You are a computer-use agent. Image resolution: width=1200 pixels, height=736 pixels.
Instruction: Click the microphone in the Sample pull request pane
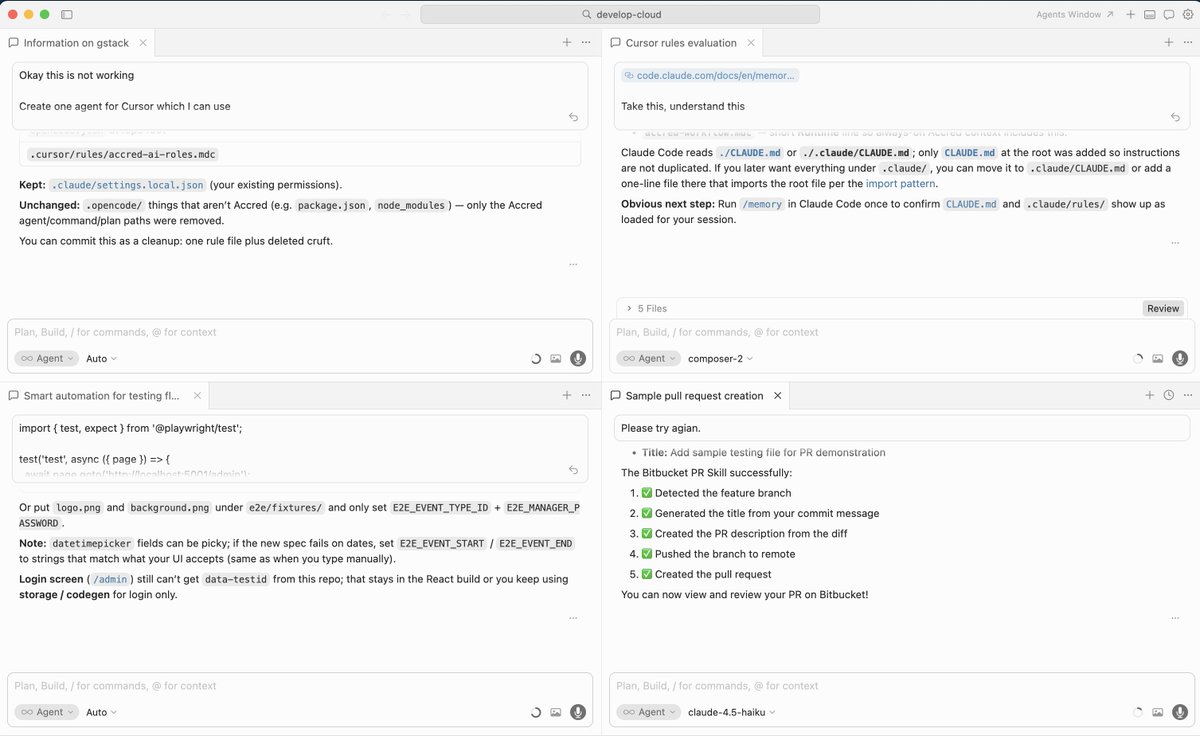[x=1180, y=712]
